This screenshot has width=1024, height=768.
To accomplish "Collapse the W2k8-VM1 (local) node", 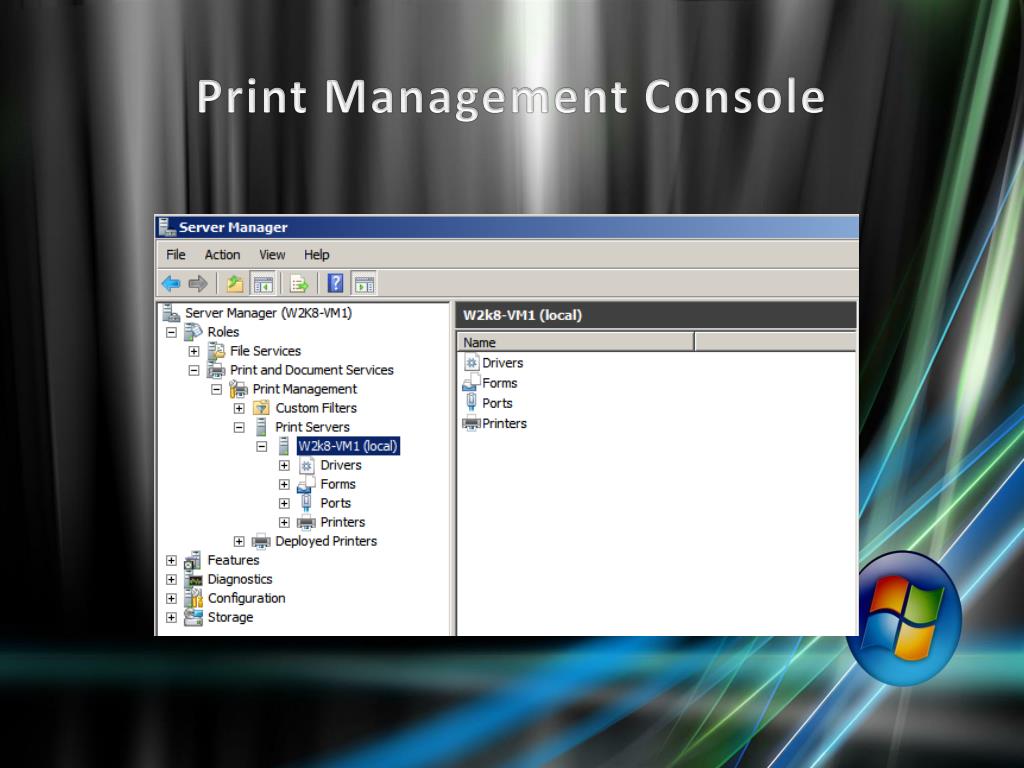I will 261,446.
